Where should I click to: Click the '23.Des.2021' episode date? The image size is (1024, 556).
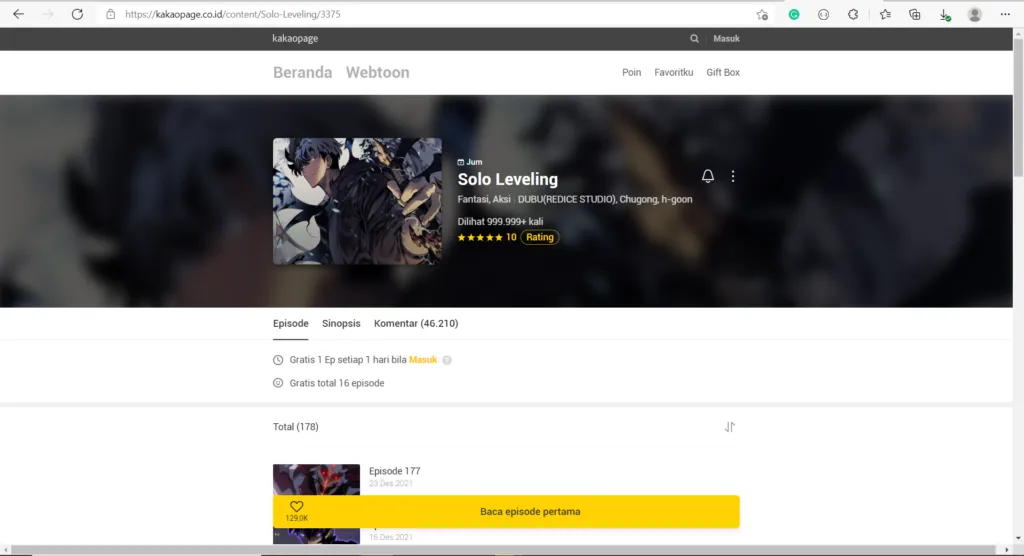pos(391,483)
